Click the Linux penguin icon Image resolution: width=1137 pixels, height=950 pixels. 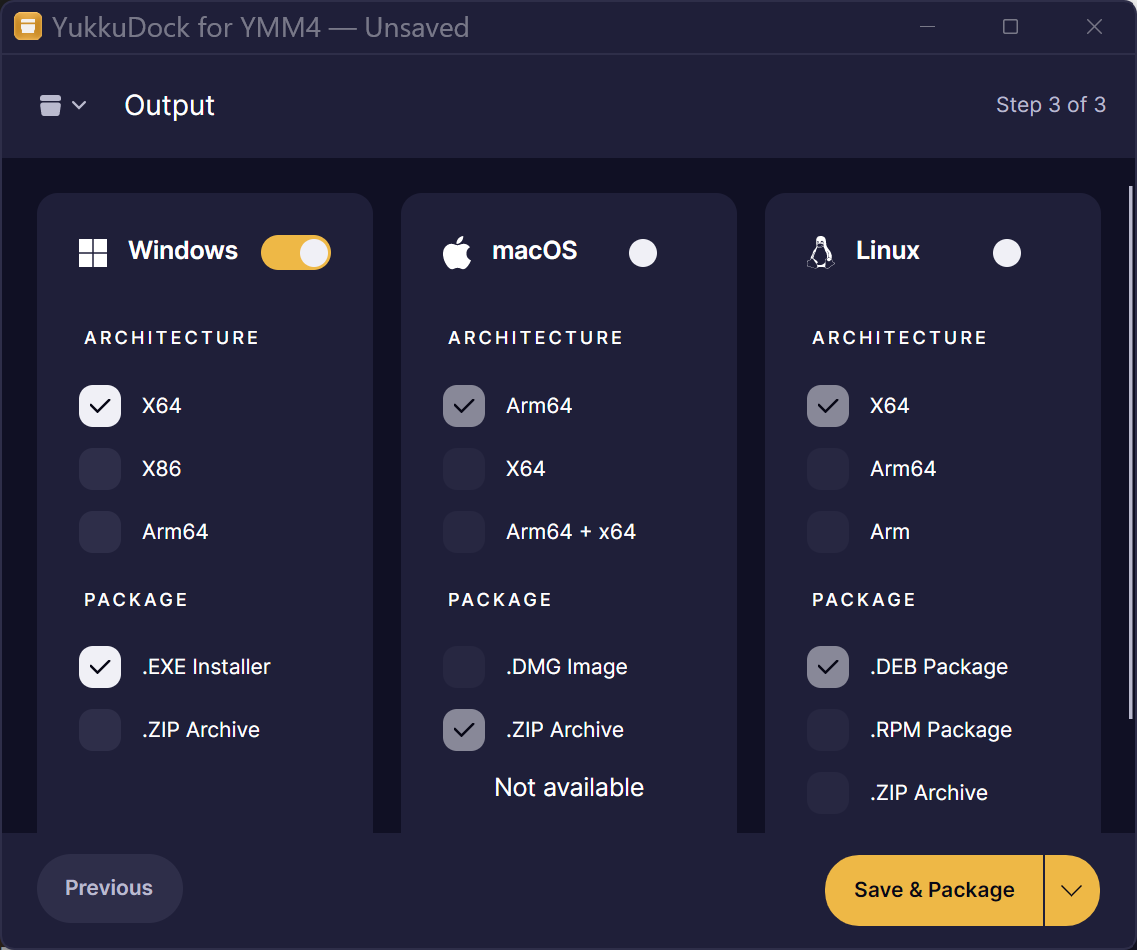pos(820,252)
